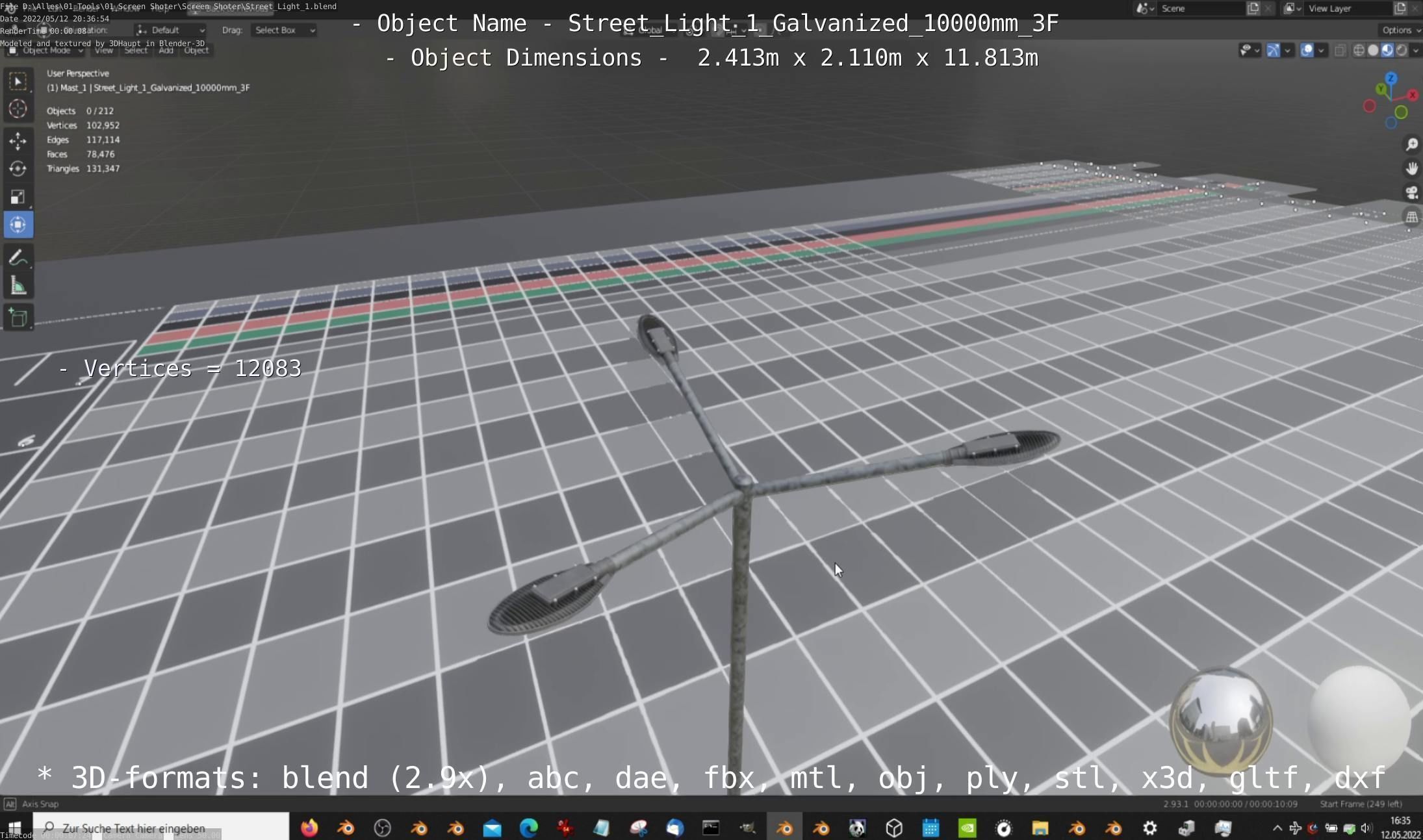Open the view layer browse dropdown
The height and width of the screenshot is (840, 1423).
pyautogui.click(x=1292, y=8)
